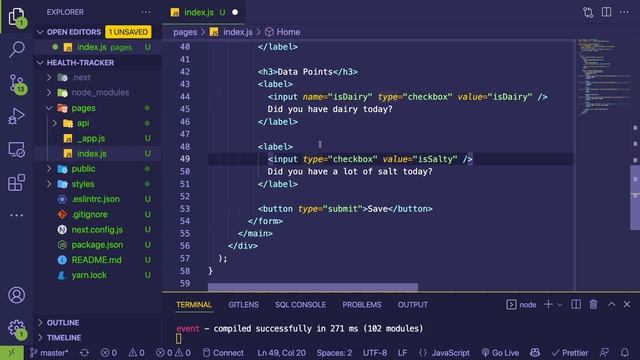Switch to the Terminal tab
The image size is (640, 360).
click(x=194, y=304)
